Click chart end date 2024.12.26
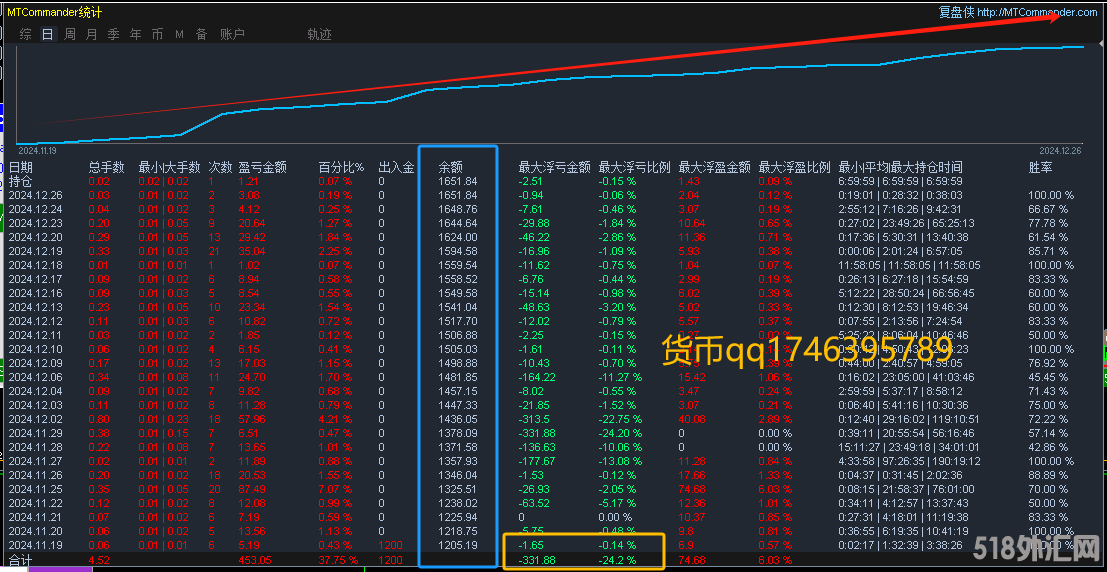 tap(1061, 150)
